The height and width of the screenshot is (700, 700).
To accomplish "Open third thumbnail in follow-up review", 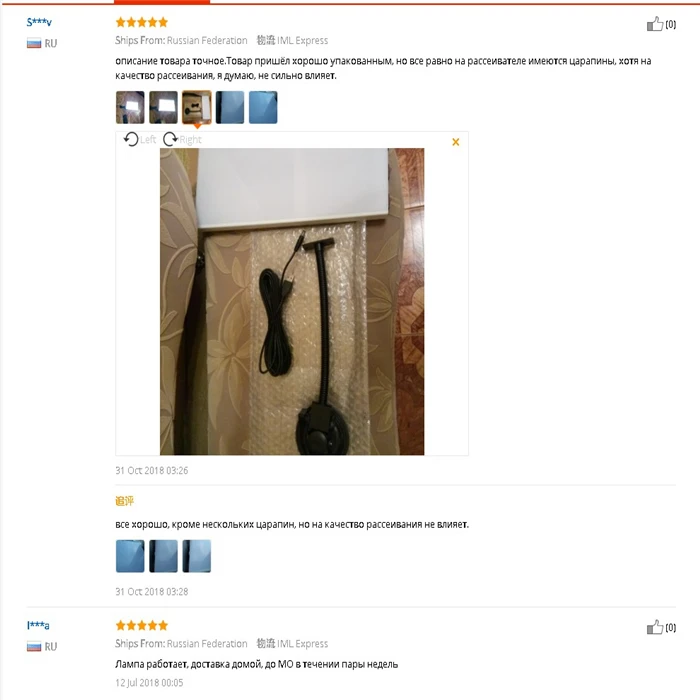I will 196,556.
